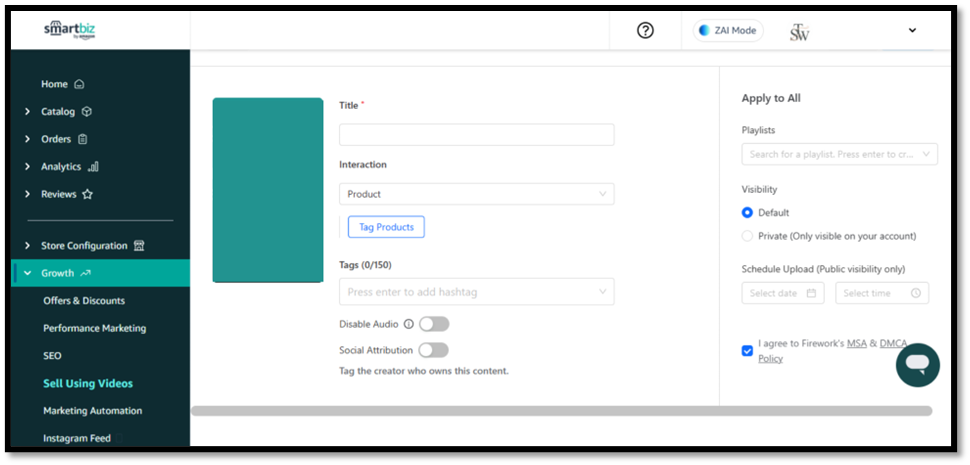Click the TSW account logo
The width and height of the screenshot is (970, 465).
coord(799,32)
